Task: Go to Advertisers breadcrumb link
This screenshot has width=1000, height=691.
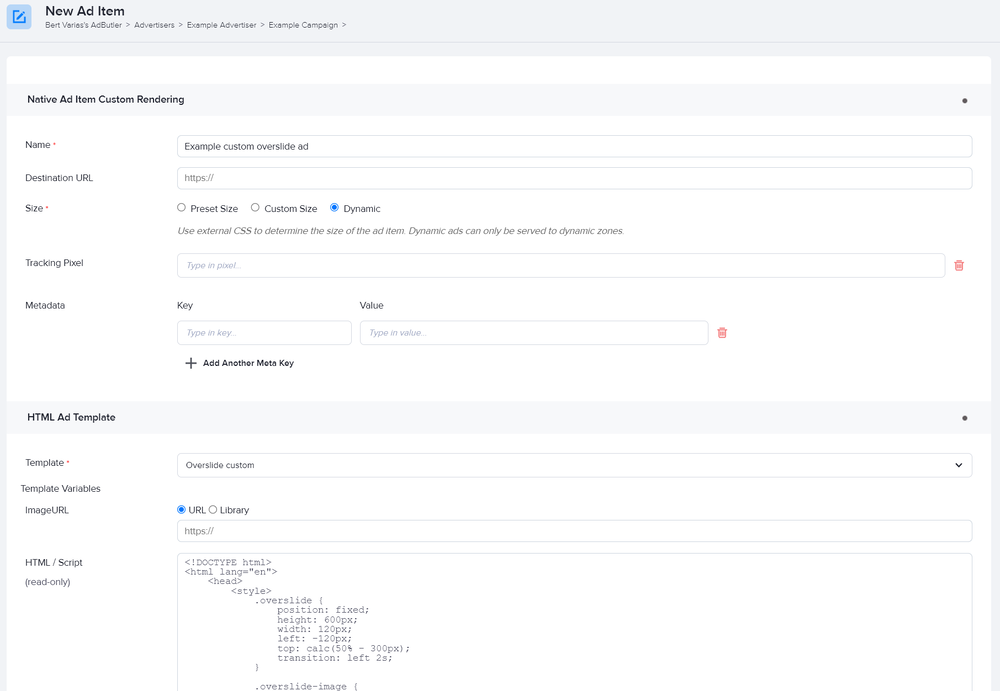Action: click(154, 25)
